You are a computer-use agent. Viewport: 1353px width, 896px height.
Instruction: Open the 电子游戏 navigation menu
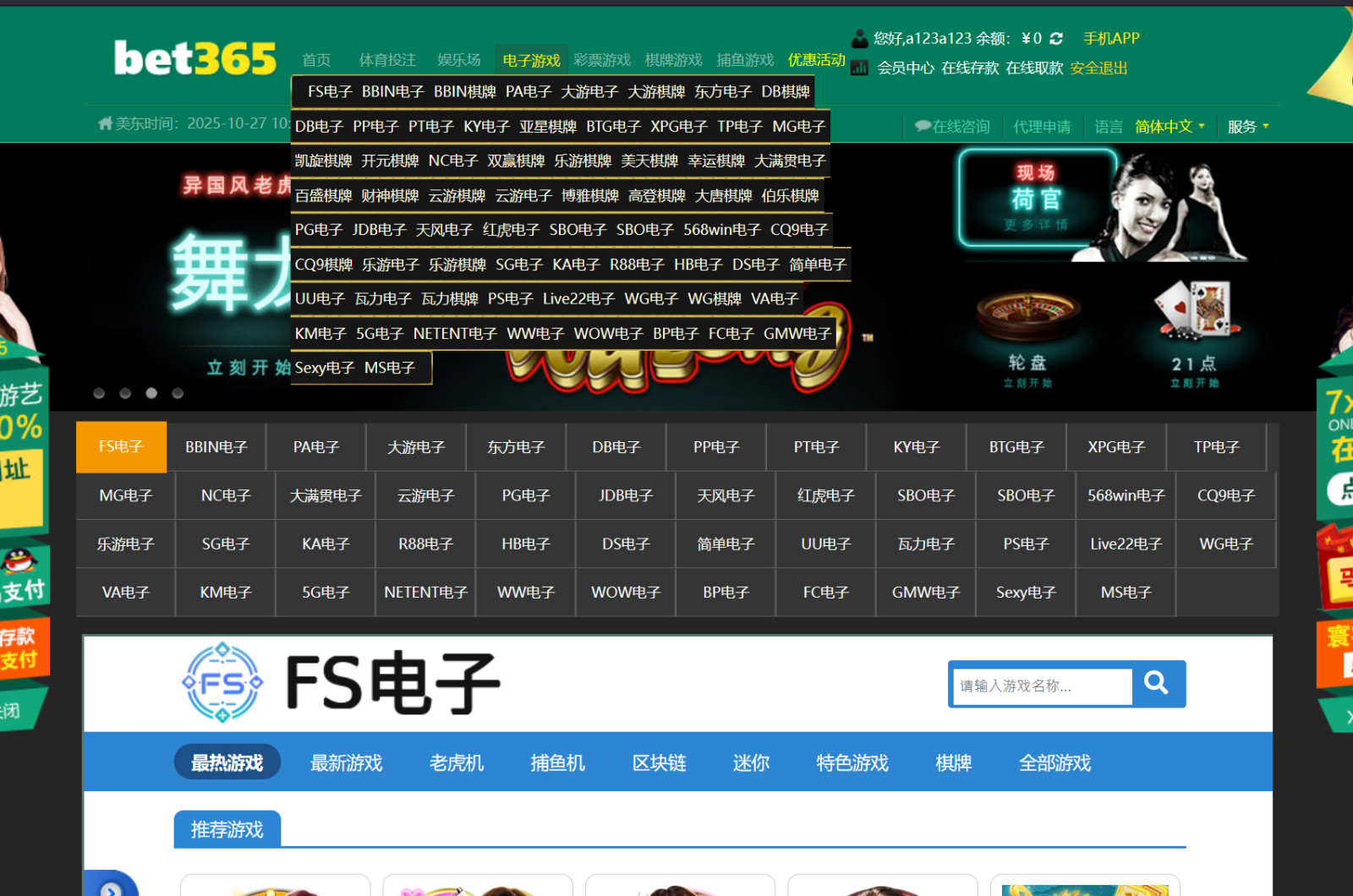531,60
